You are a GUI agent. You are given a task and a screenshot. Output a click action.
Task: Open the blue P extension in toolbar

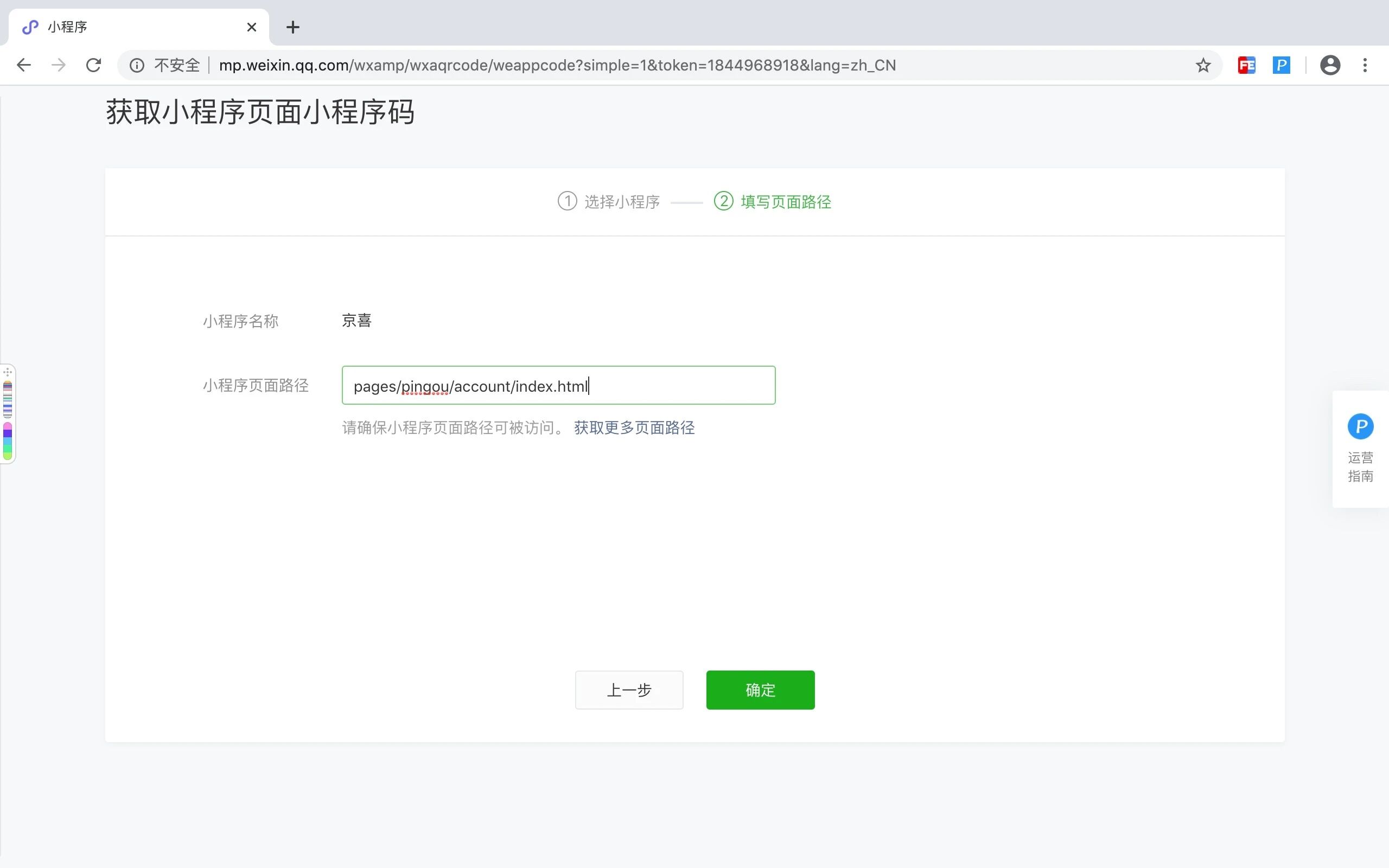tap(1281, 66)
